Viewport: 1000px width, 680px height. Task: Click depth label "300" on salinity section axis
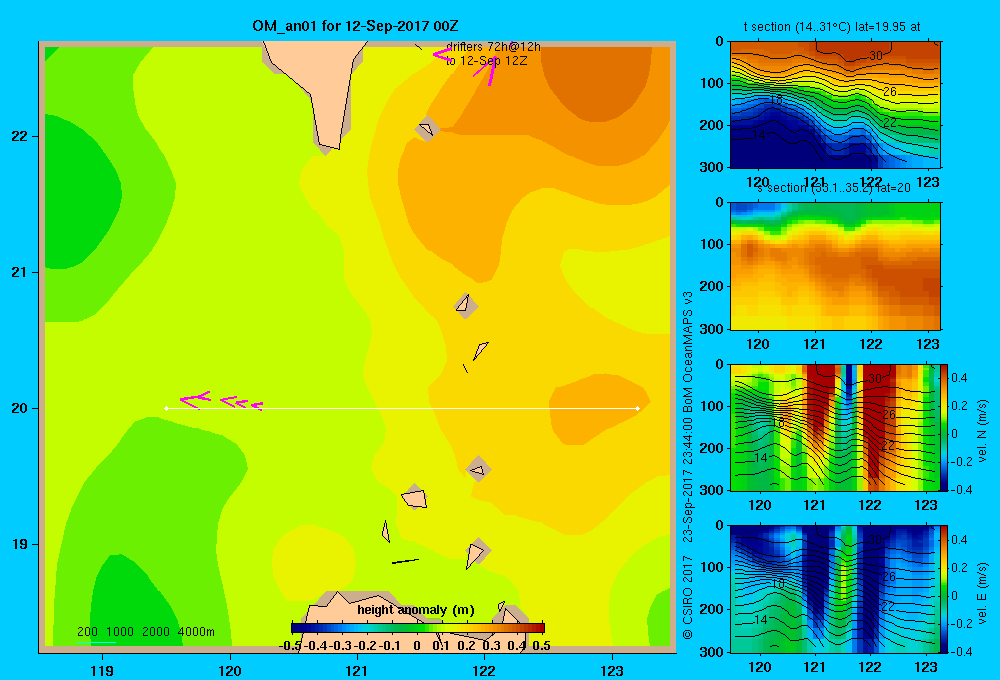tap(713, 329)
